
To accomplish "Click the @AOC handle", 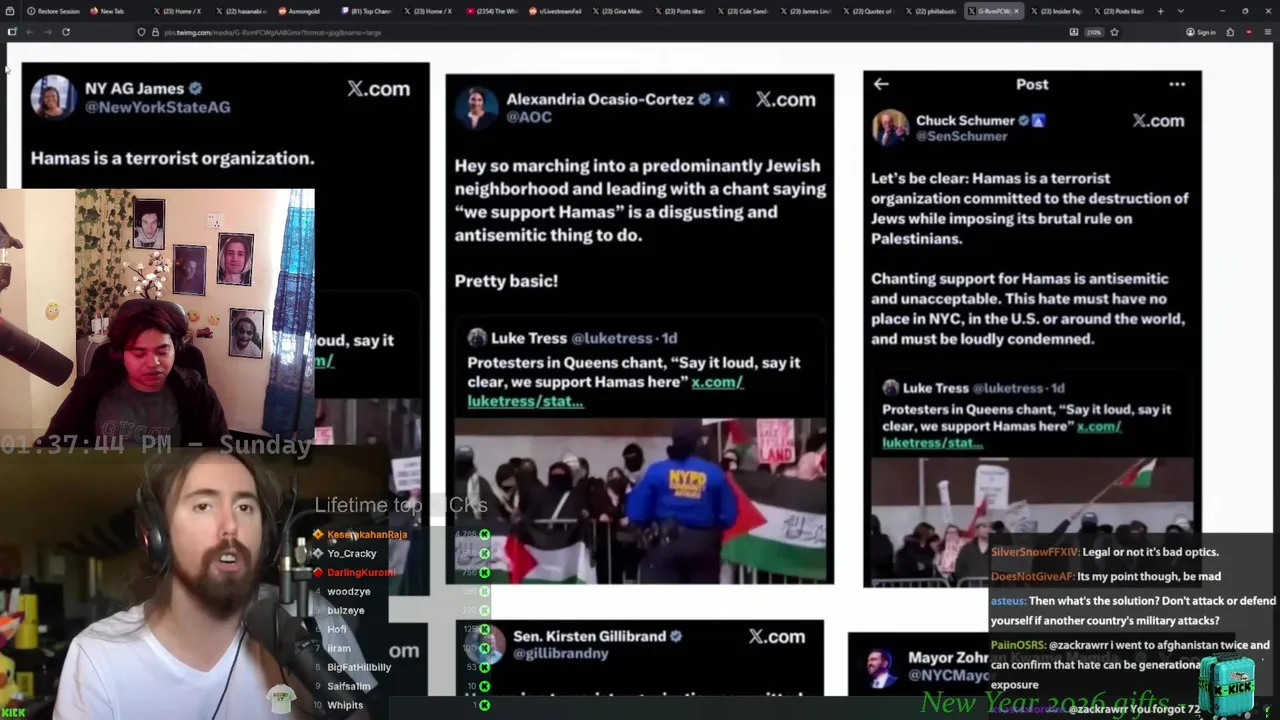I will [x=529, y=117].
